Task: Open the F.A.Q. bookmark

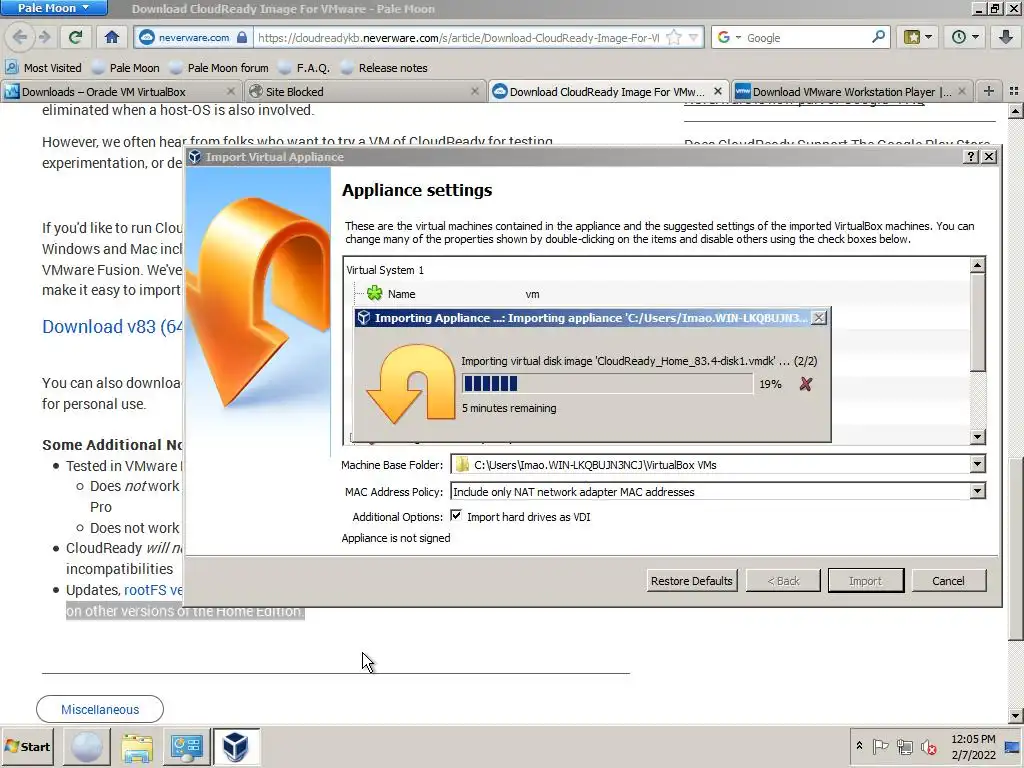Action: 304,67
